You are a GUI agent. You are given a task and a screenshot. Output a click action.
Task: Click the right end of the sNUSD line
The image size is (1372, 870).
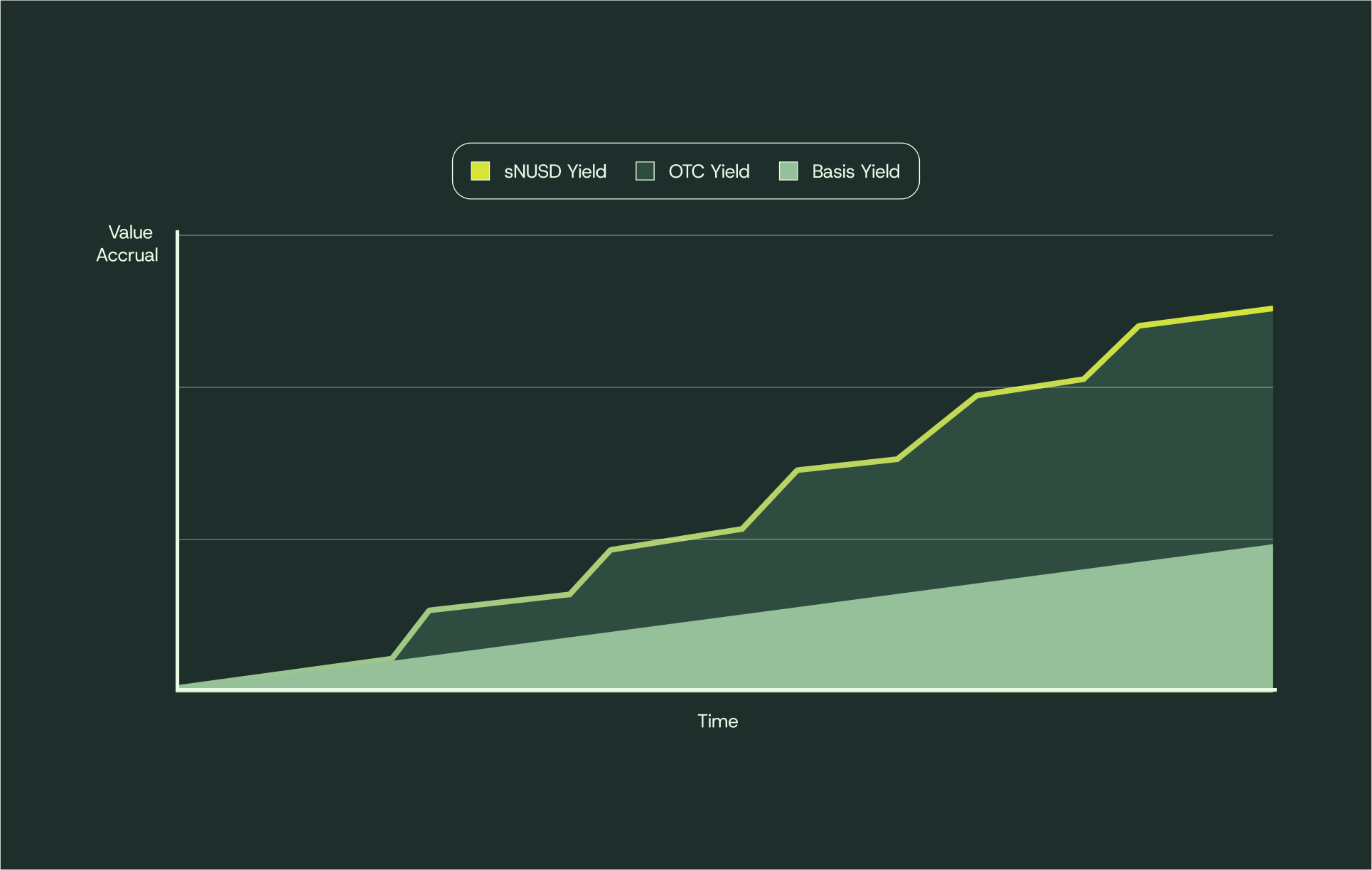1270,309
